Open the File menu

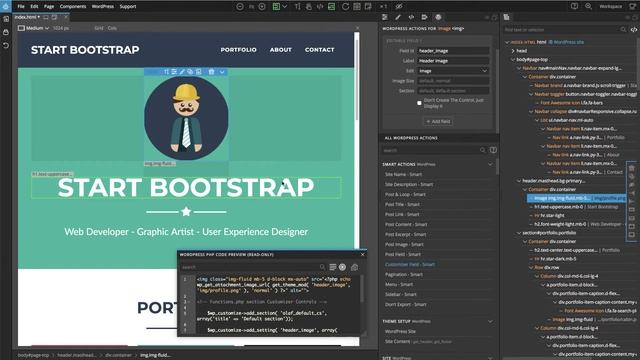21,7
